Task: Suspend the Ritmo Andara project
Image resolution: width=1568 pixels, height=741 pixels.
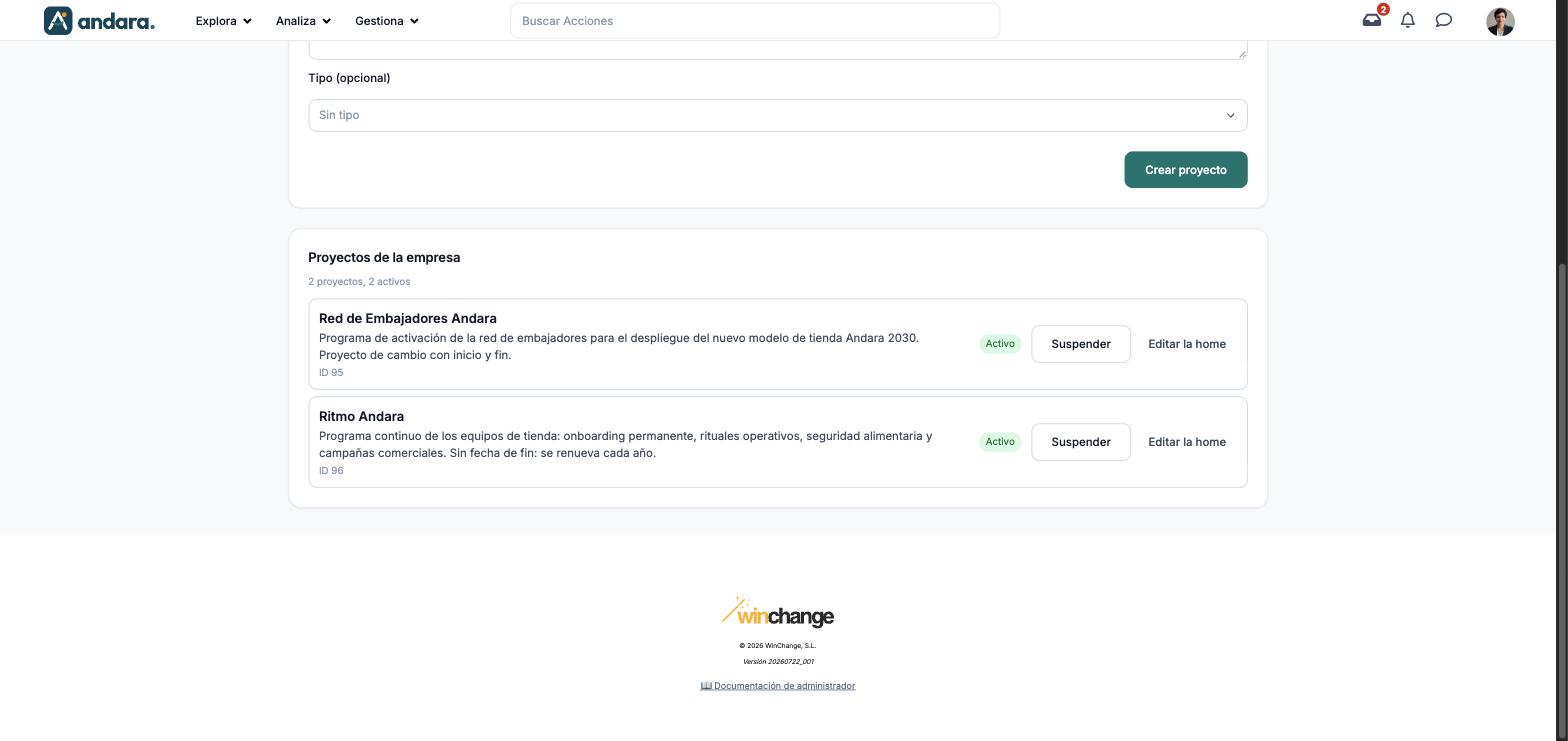Action: click(1081, 442)
